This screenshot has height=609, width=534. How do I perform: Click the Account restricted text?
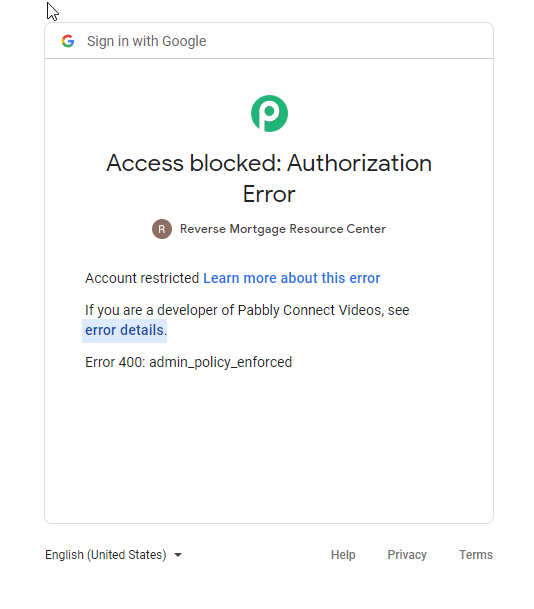point(142,278)
